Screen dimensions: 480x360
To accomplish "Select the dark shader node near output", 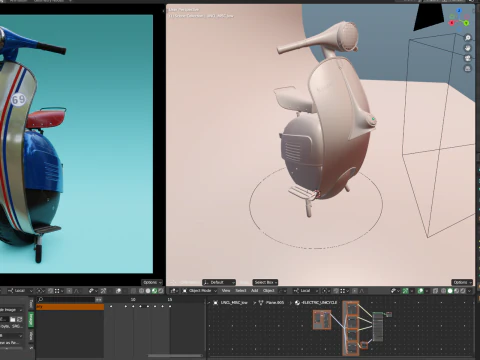I will pos(378,326).
